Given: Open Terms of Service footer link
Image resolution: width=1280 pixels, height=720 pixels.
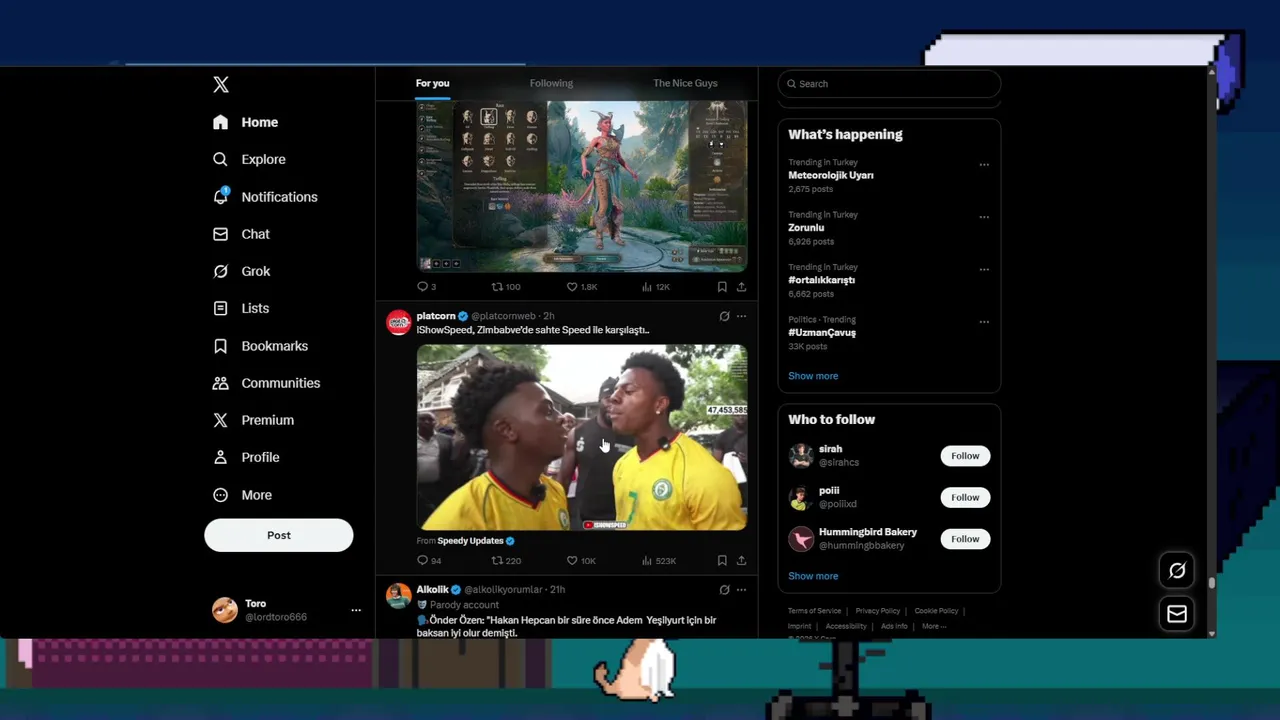Looking at the screenshot, I should point(814,611).
